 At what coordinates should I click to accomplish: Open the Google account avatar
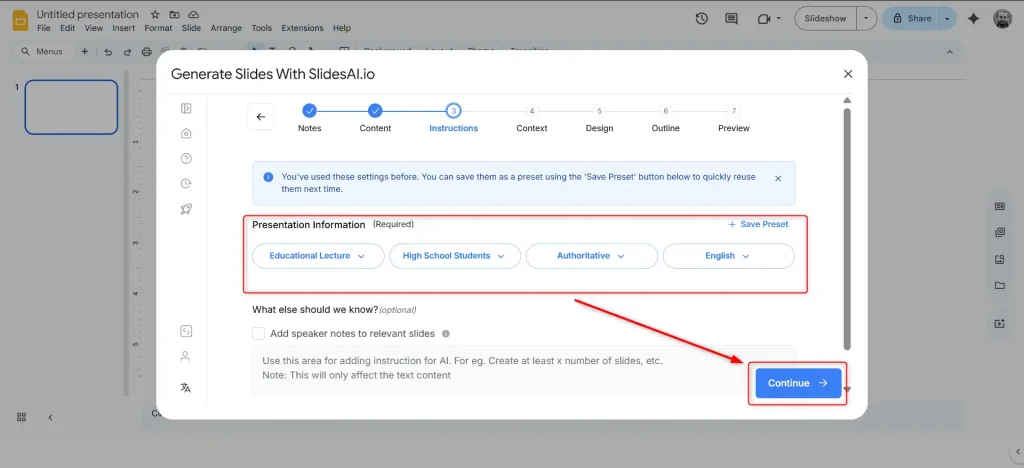click(1002, 19)
